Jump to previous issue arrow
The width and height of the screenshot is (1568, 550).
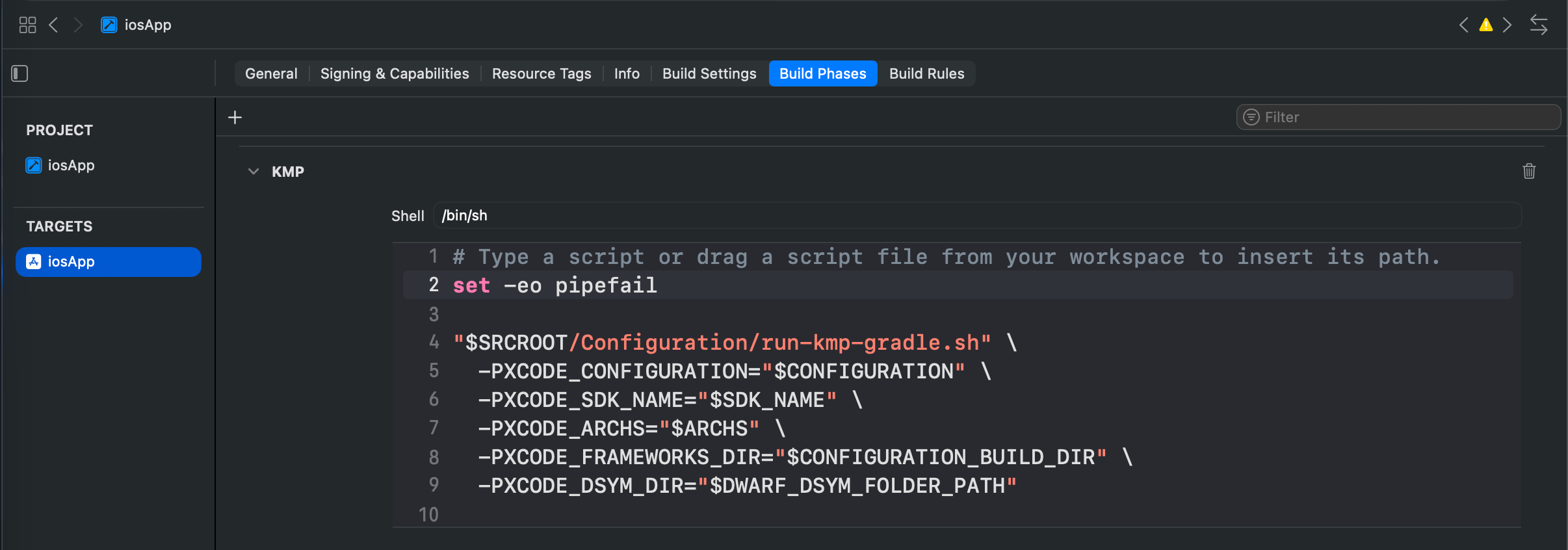click(1463, 25)
